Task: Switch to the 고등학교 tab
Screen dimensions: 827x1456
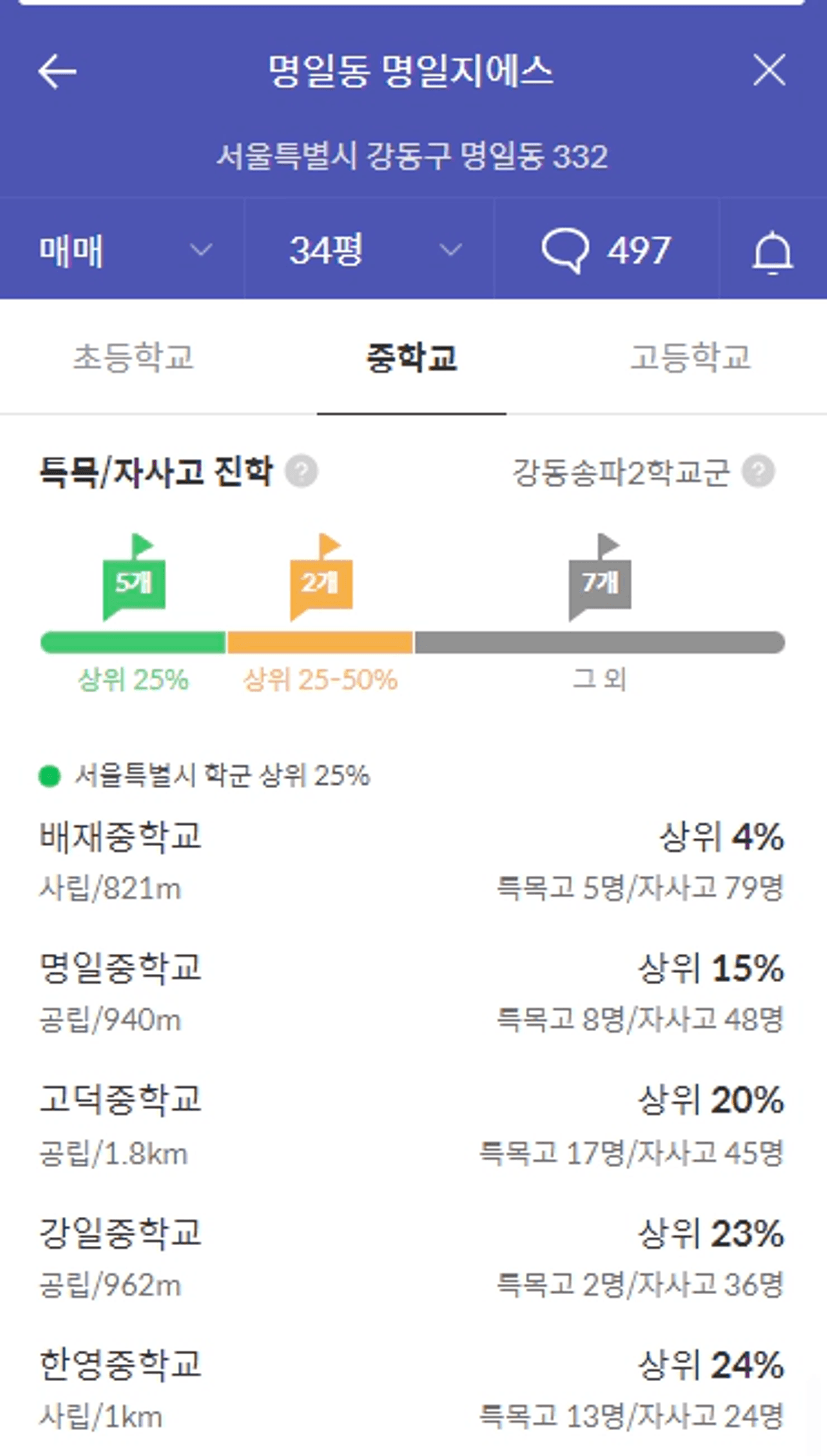Action: click(690, 357)
